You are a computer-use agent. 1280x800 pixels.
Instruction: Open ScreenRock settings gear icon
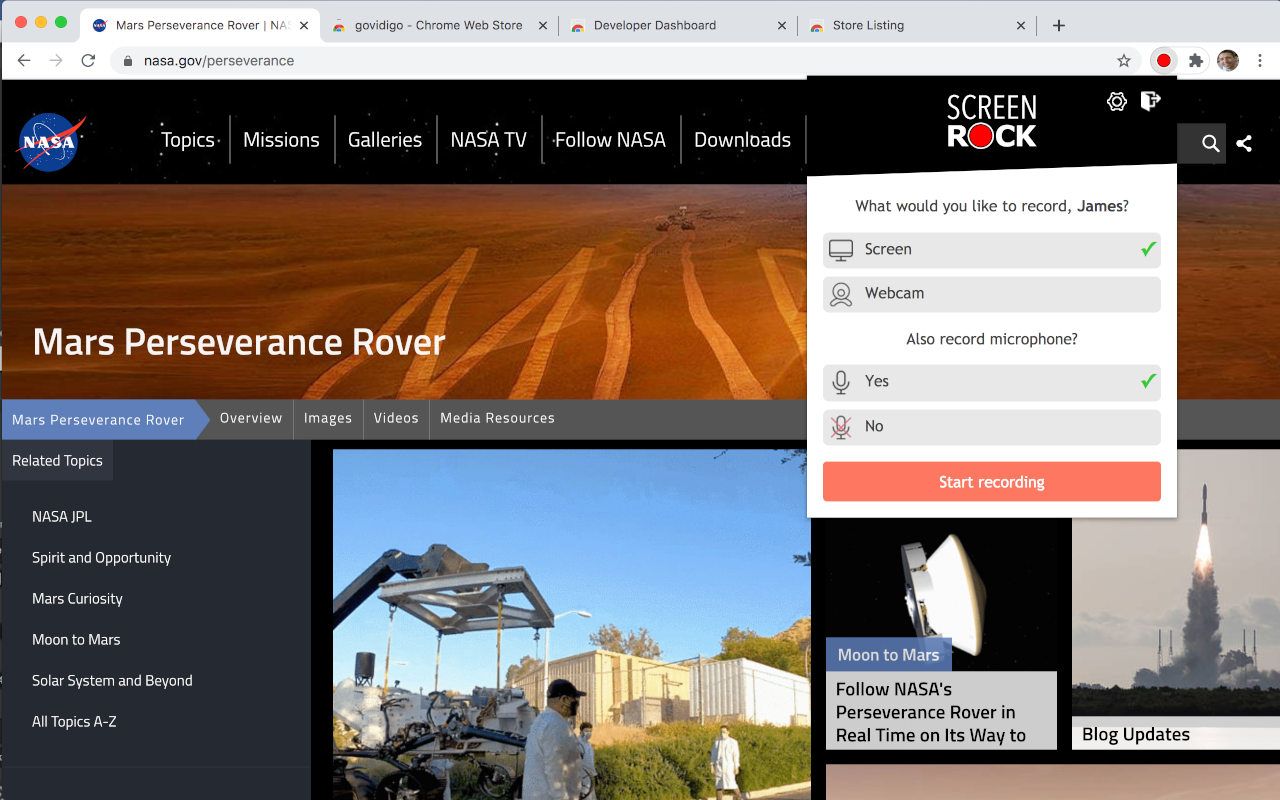[x=1117, y=101]
